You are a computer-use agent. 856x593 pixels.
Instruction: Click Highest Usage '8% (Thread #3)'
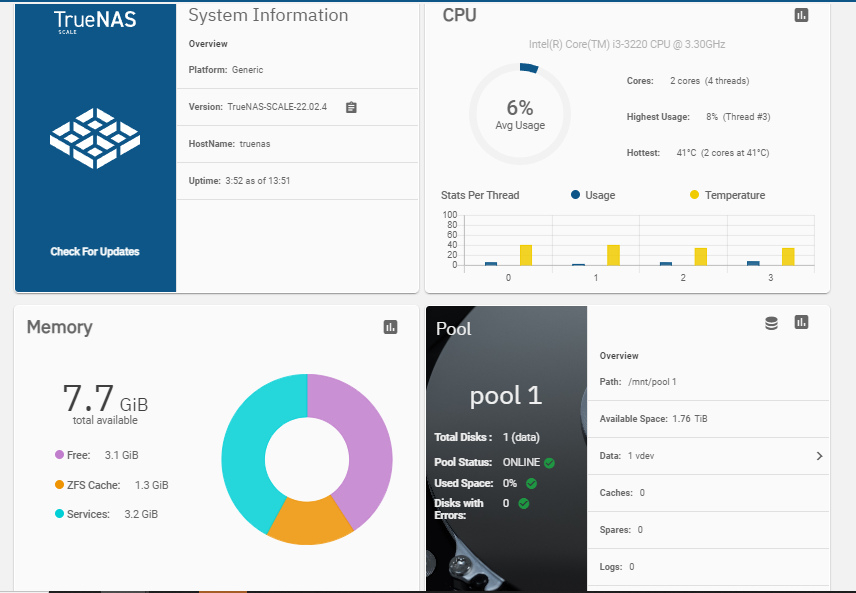738,117
